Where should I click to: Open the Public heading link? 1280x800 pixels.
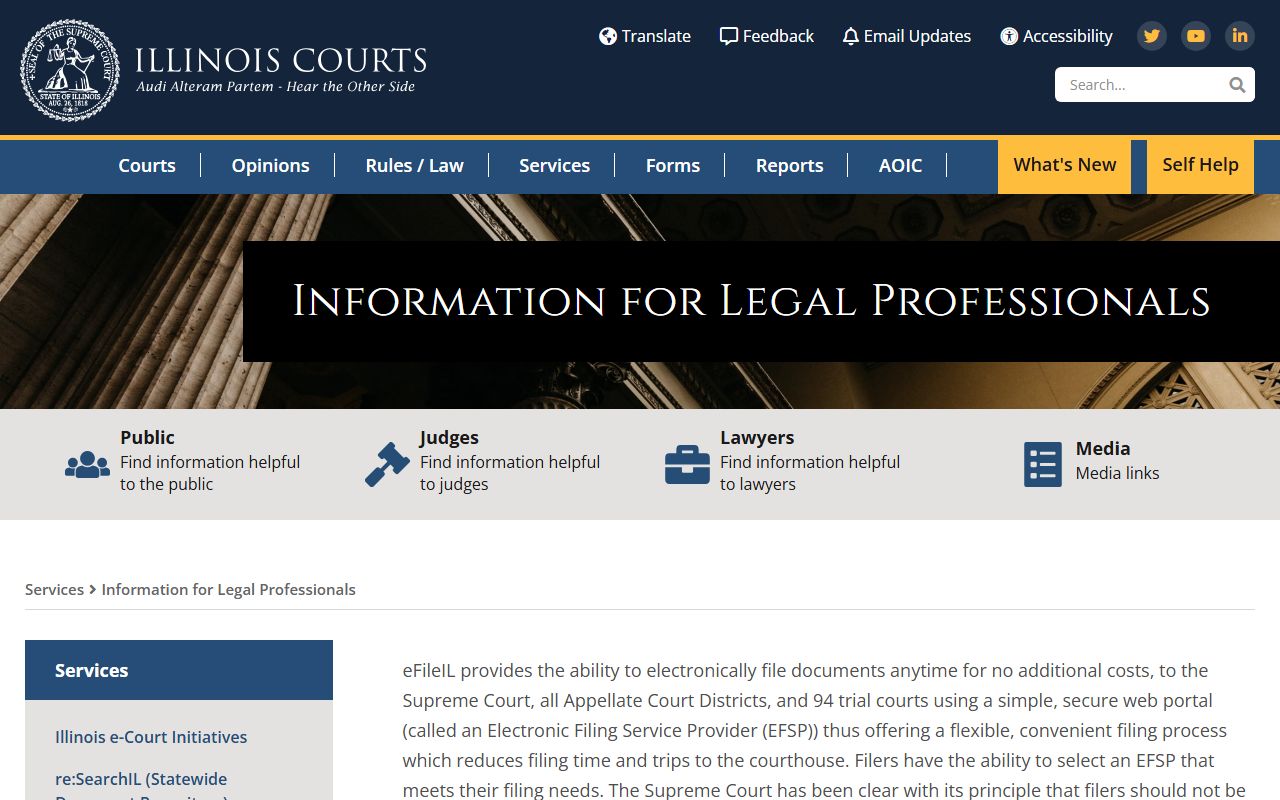coord(147,437)
